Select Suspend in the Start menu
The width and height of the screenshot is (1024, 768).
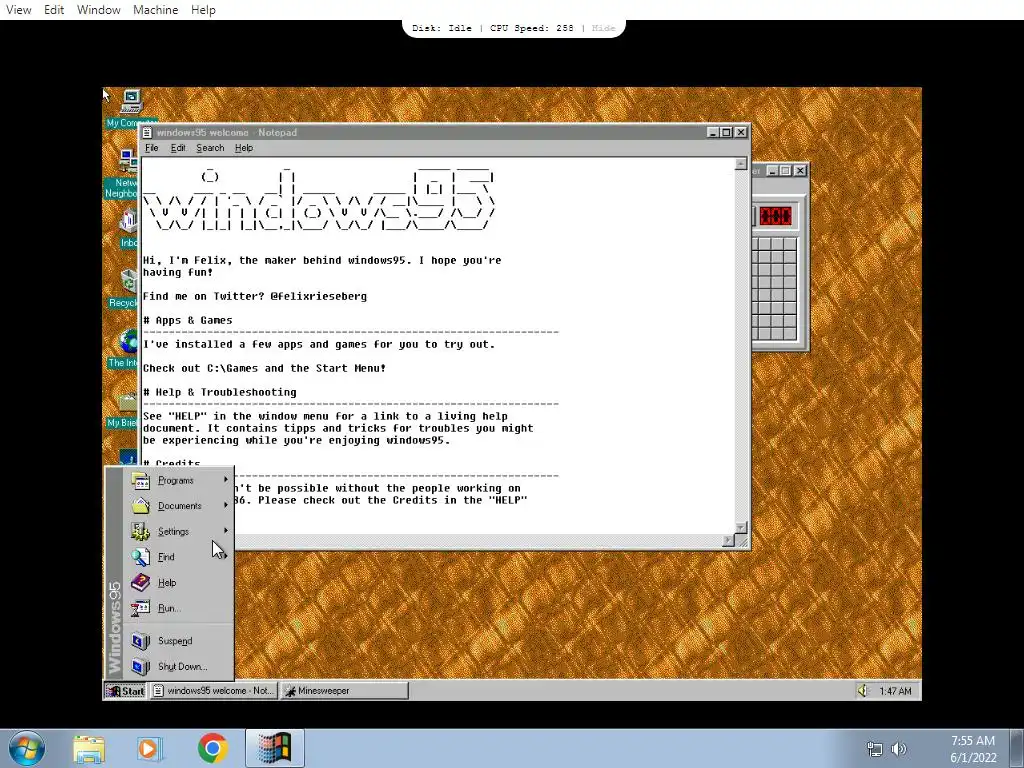click(178, 641)
